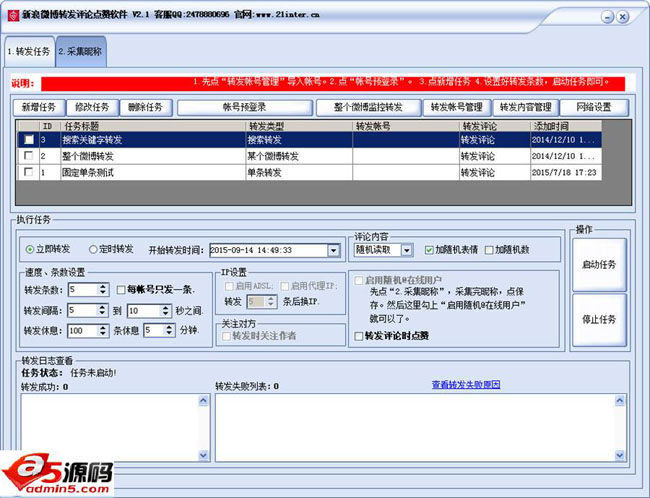Image resolution: width=650 pixels, height=498 pixels.
Task: Click up arrow of 转发失败列表 scrollbar
Action: tap(620, 401)
